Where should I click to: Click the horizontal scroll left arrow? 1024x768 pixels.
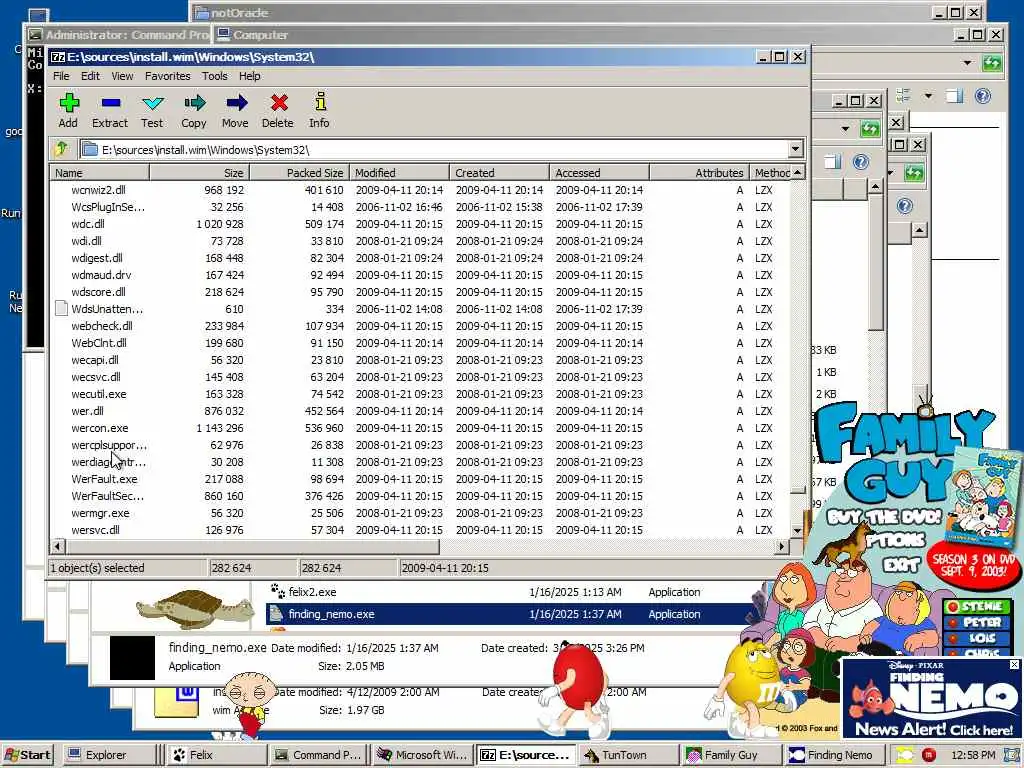point(58,546)
